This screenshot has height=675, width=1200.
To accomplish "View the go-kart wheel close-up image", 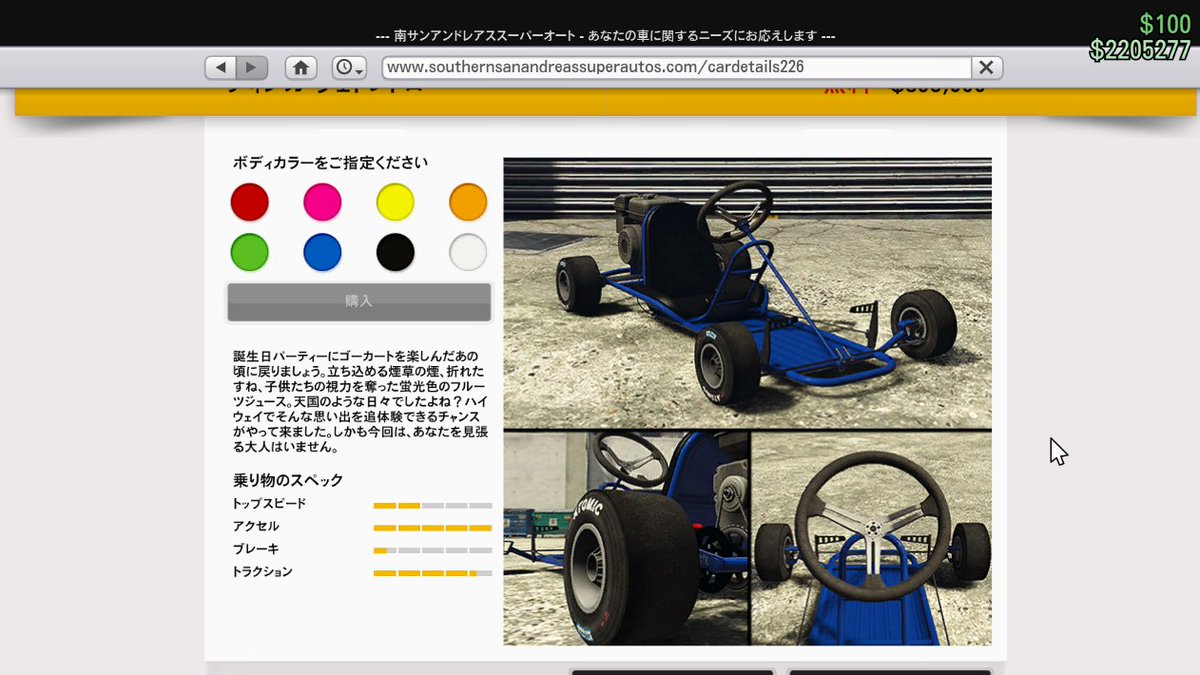I will pos(626,538).
